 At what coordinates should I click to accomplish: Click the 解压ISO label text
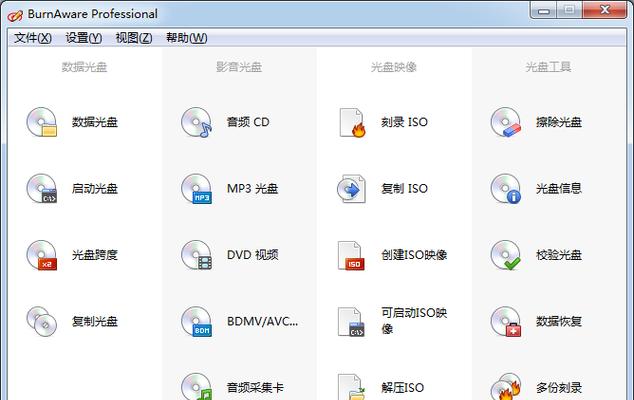(x=403, y=388)
